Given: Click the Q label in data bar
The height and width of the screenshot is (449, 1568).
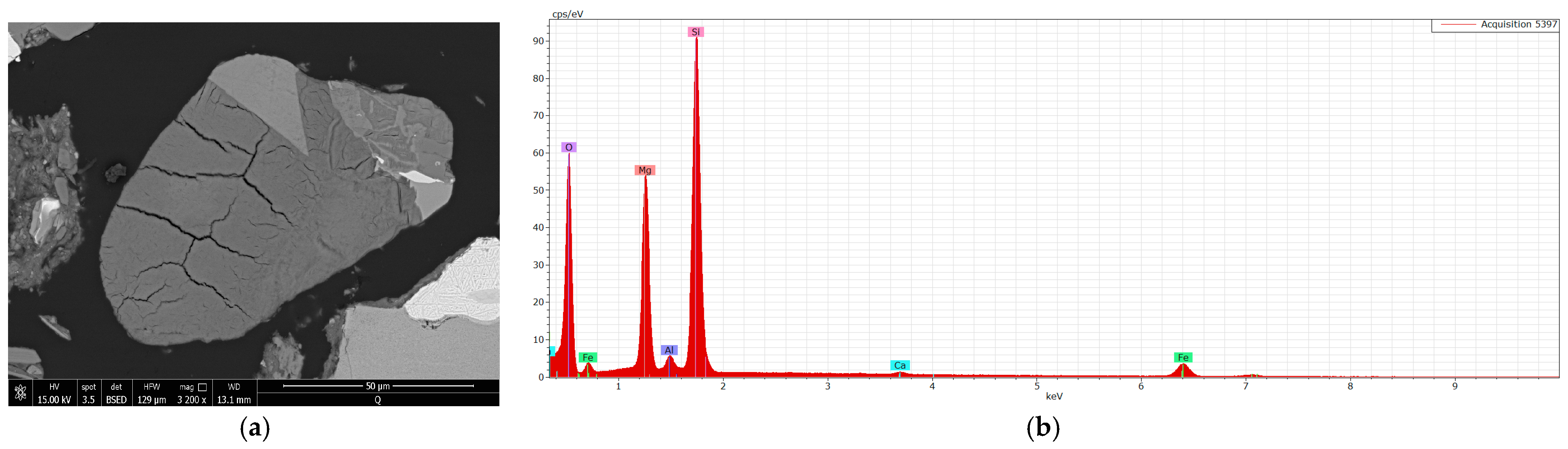Looking at the screenshot, I should [377, 400].
